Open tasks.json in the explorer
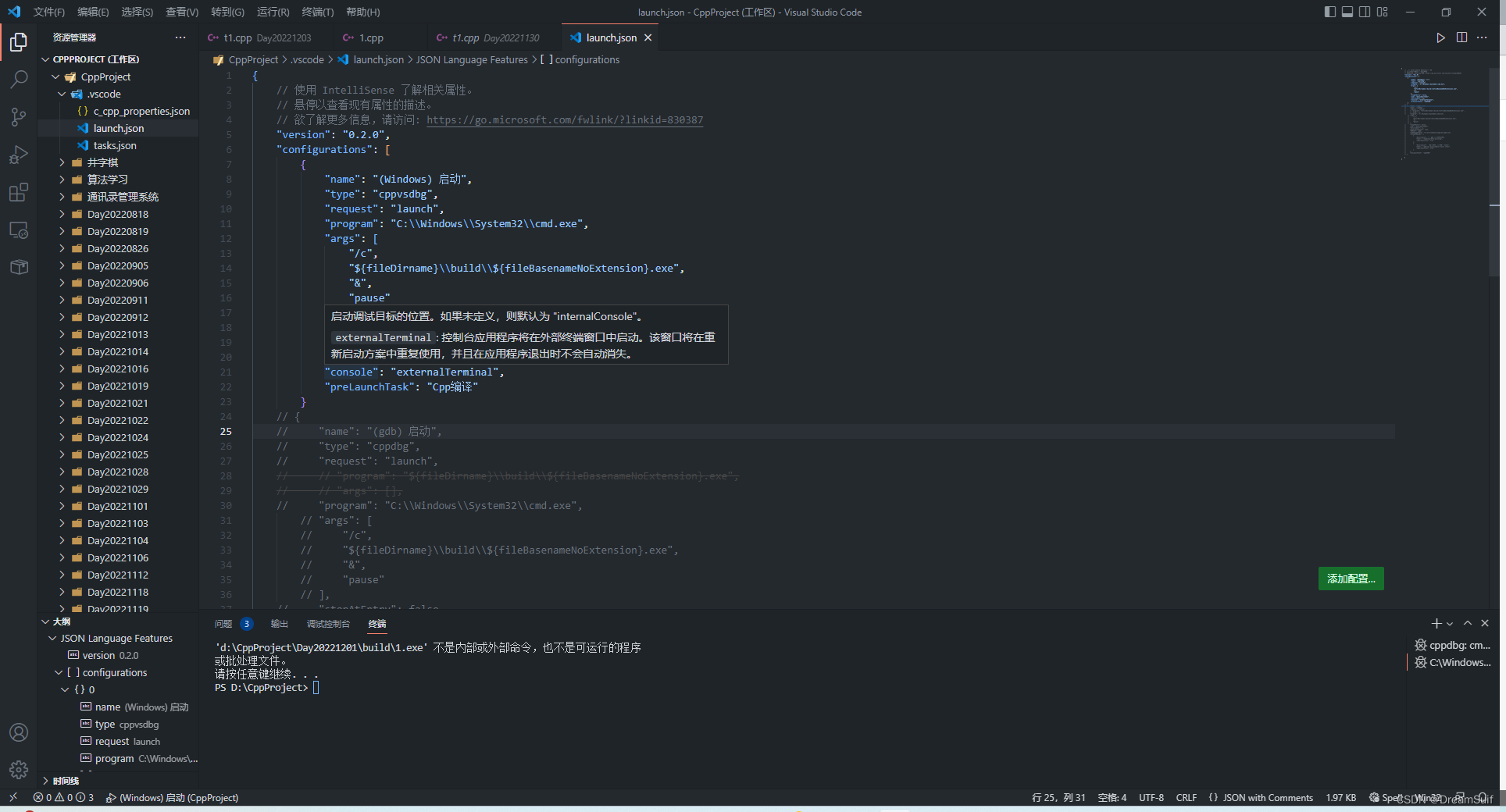1506x812 pixels. 115,145
